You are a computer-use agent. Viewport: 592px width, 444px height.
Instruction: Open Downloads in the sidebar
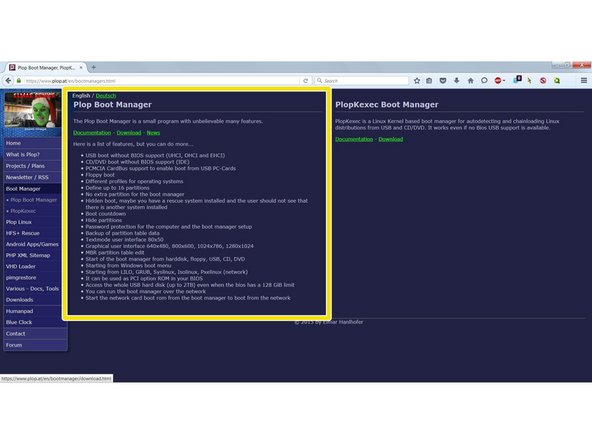click(x=32, y=300)
